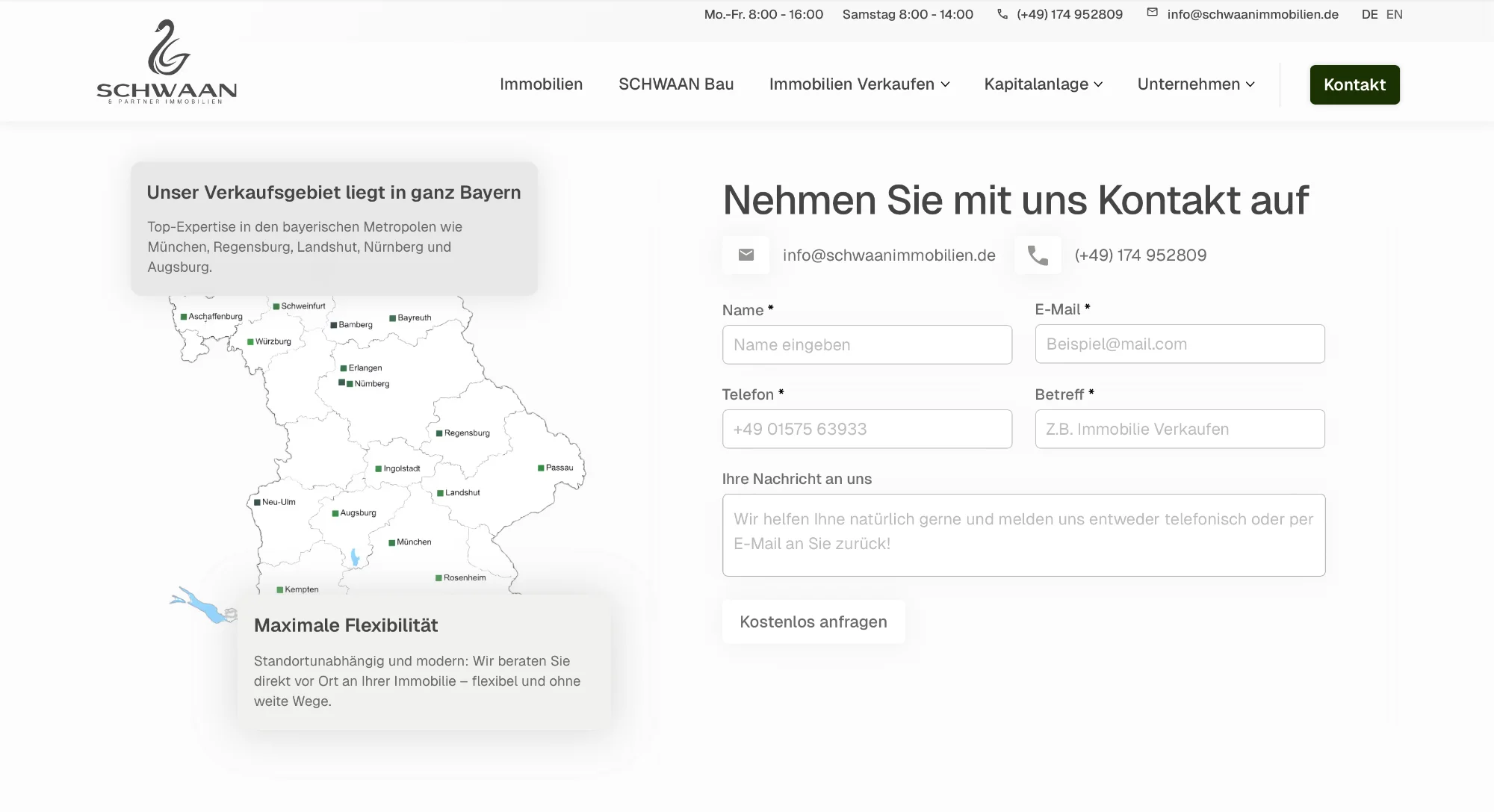
Task: Expand the Immobilien Verkaufen dropdown
Action: 859,84
